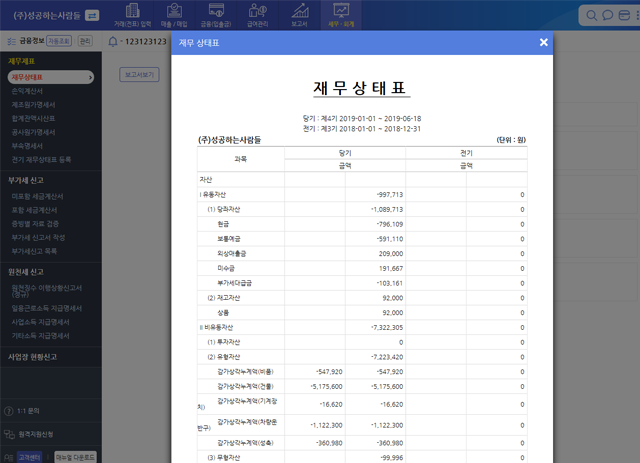This screenshot has height=463, width=640.
Task: Open the 금융(입출금) card icon
Action: [216, 11]
